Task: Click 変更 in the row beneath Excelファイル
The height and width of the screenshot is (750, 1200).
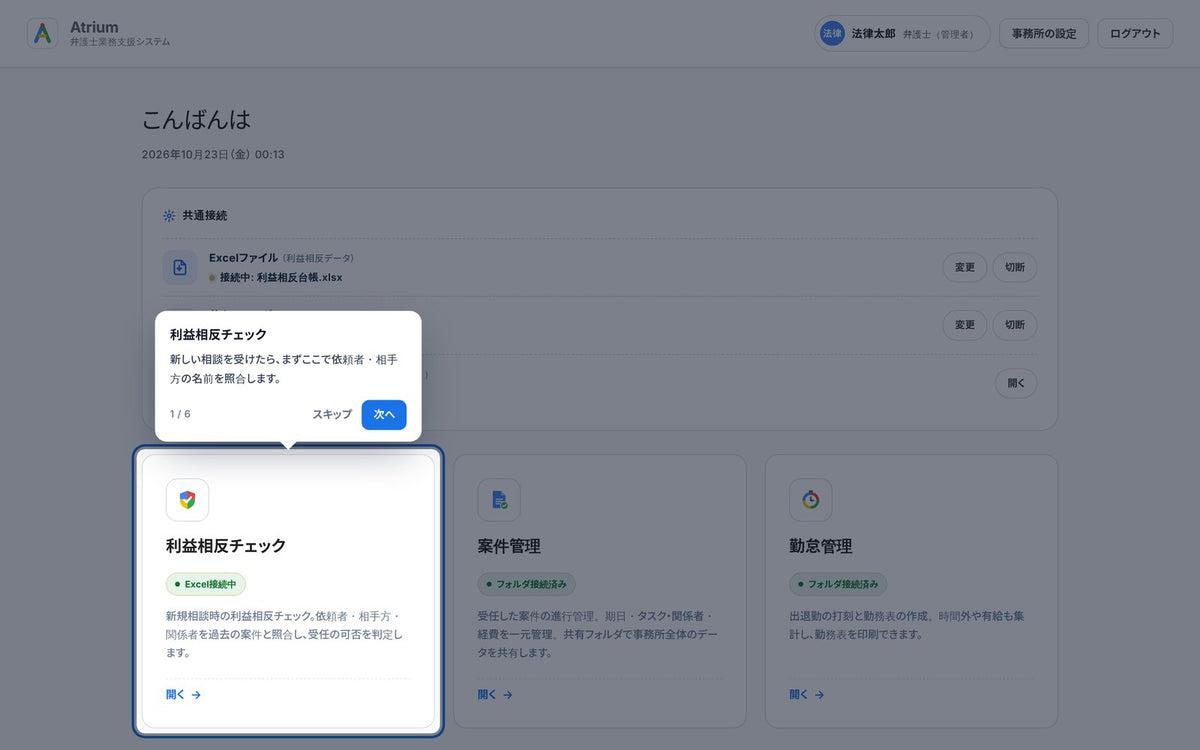Action: (x=965, y=325)
